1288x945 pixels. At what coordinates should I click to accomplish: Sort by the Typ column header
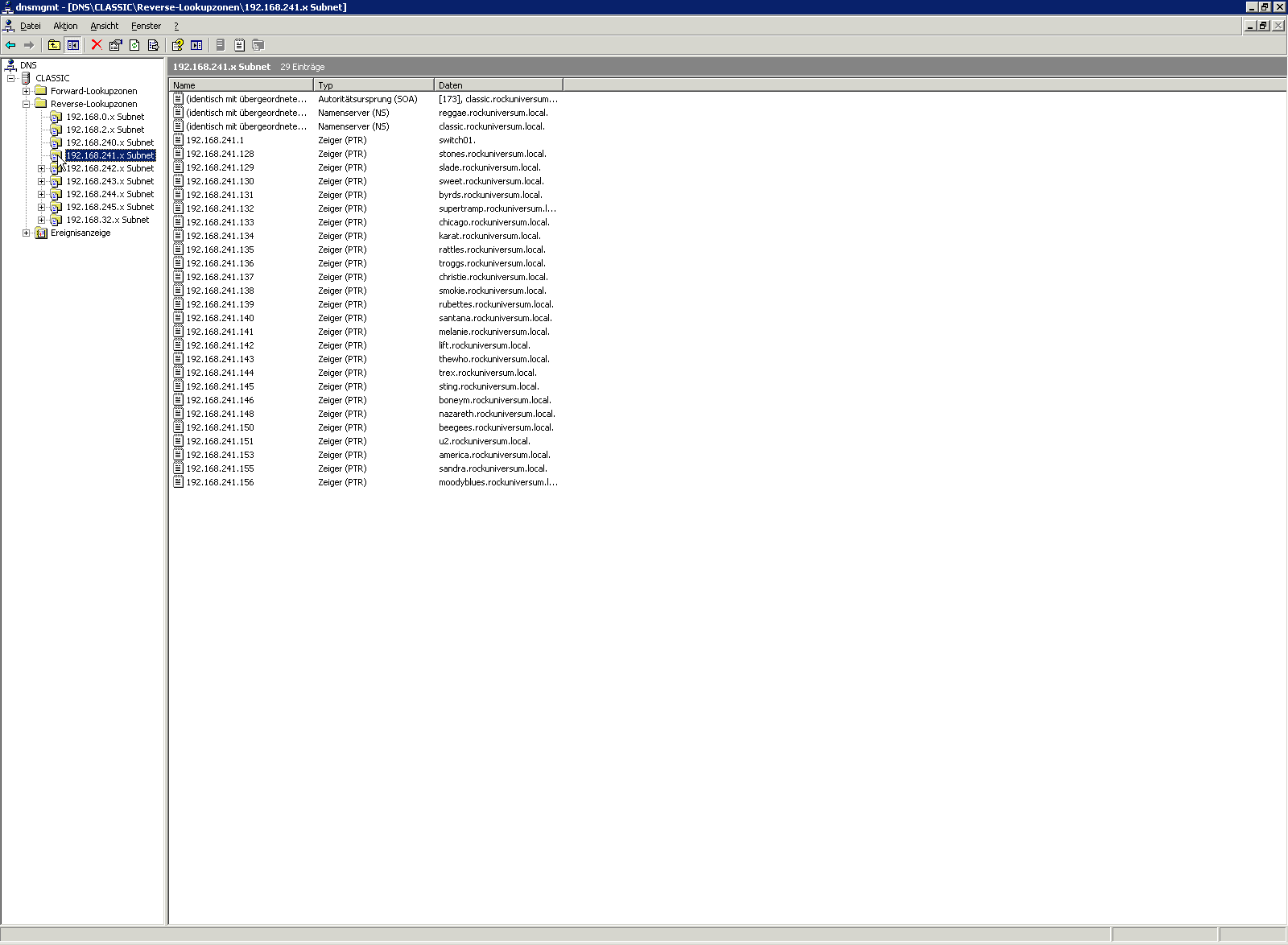click(374, 85)
